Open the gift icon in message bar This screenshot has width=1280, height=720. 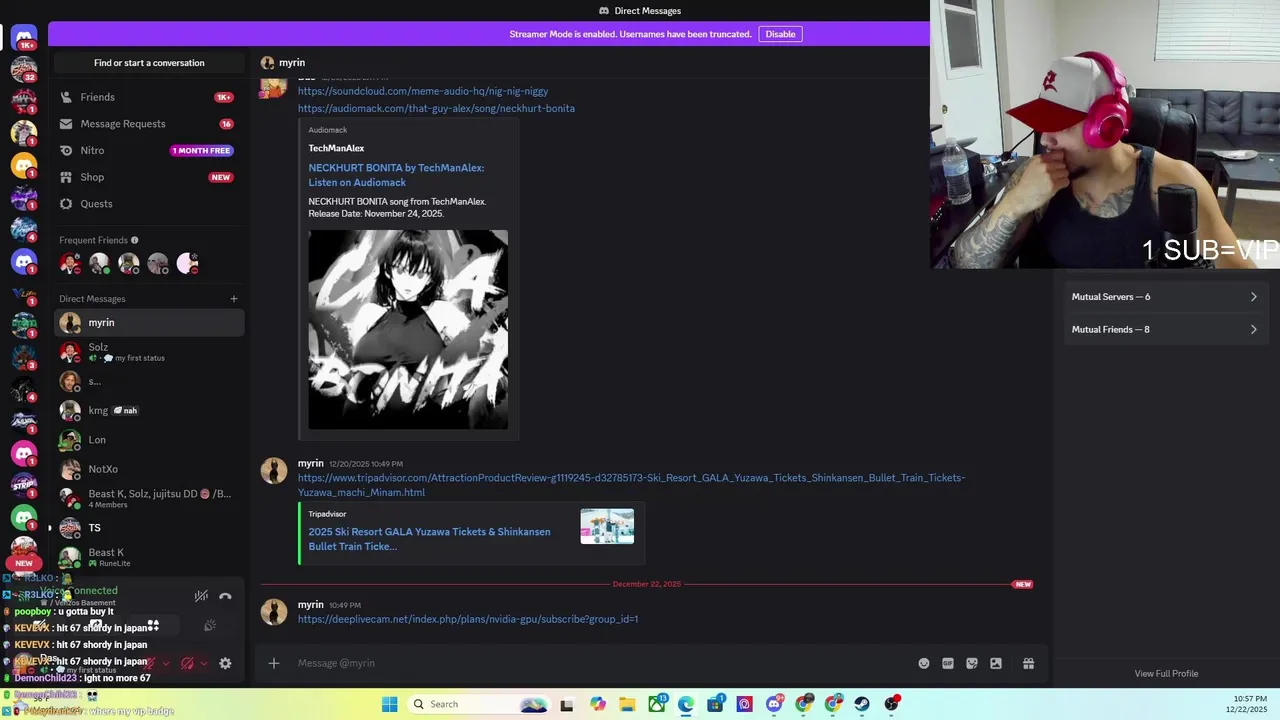click(1028, 663)
